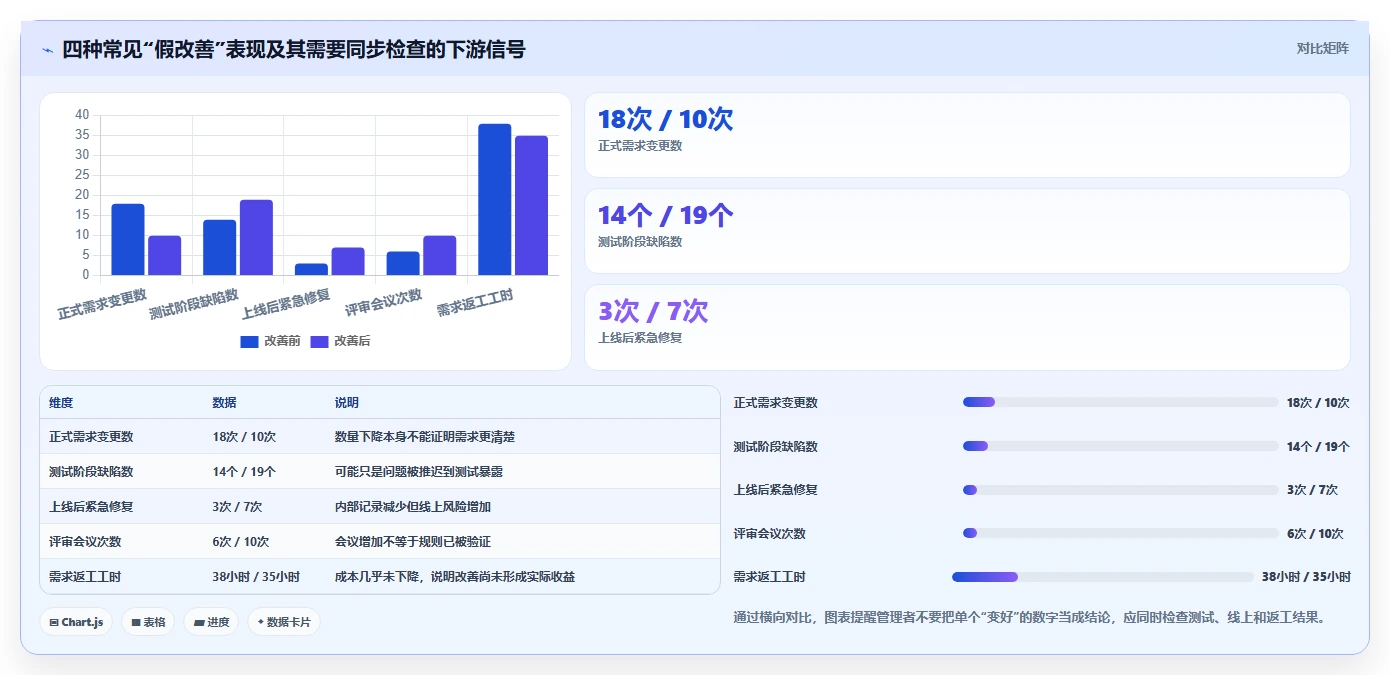1390x675 pixels.
Task: Click the 对比矩阵 label in the header
Action: pos(1322,48)
